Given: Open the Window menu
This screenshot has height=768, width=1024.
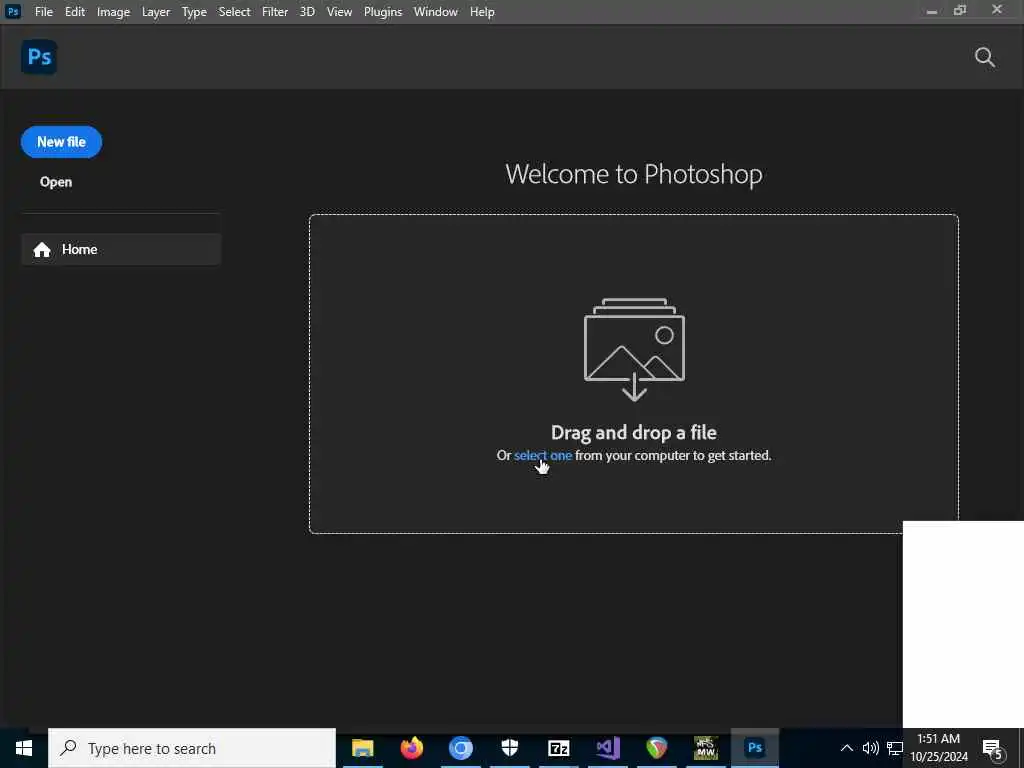Looking at the screenshot, I should [436, 12].
